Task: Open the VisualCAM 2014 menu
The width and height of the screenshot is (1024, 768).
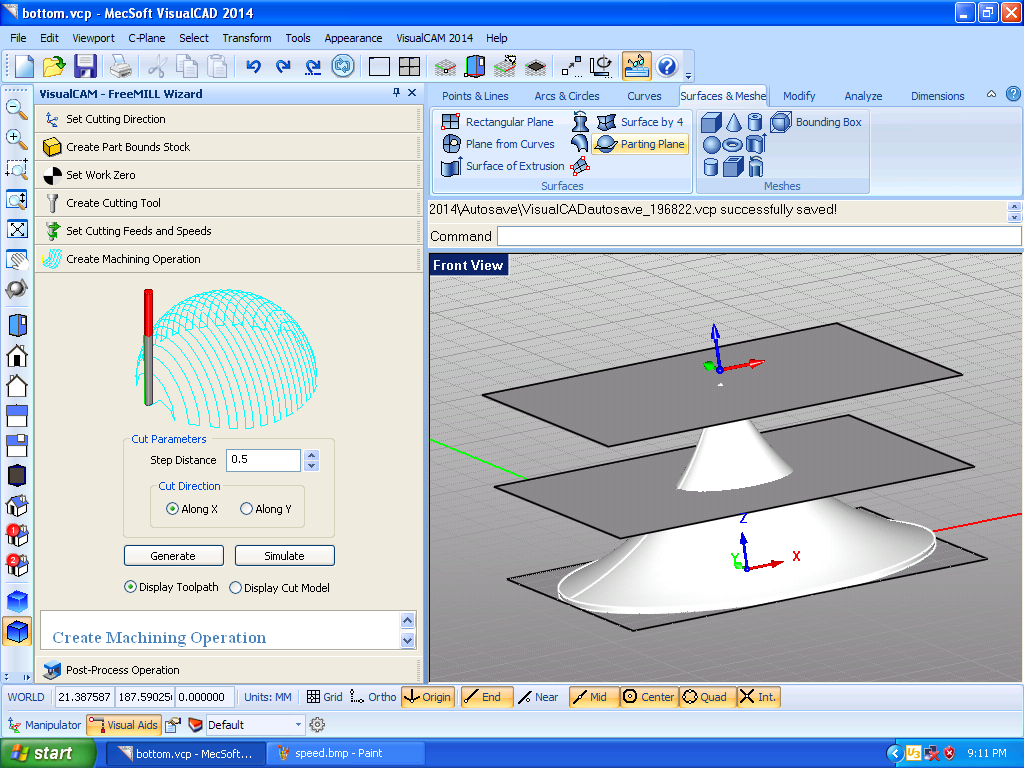Action: pyautogui.click(x=434, y=38)
